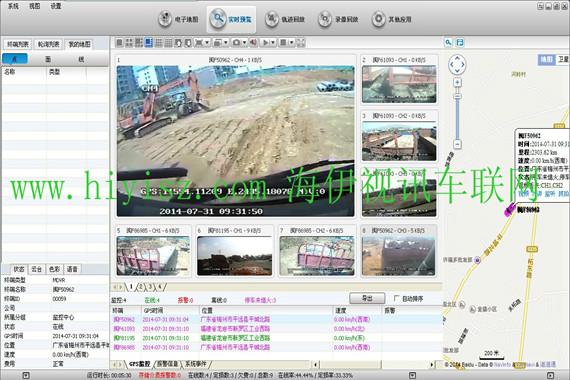This screenshot has height=380, width=570.
Task: Select video window 6 thumbnail
Action: tap(234, 256)
